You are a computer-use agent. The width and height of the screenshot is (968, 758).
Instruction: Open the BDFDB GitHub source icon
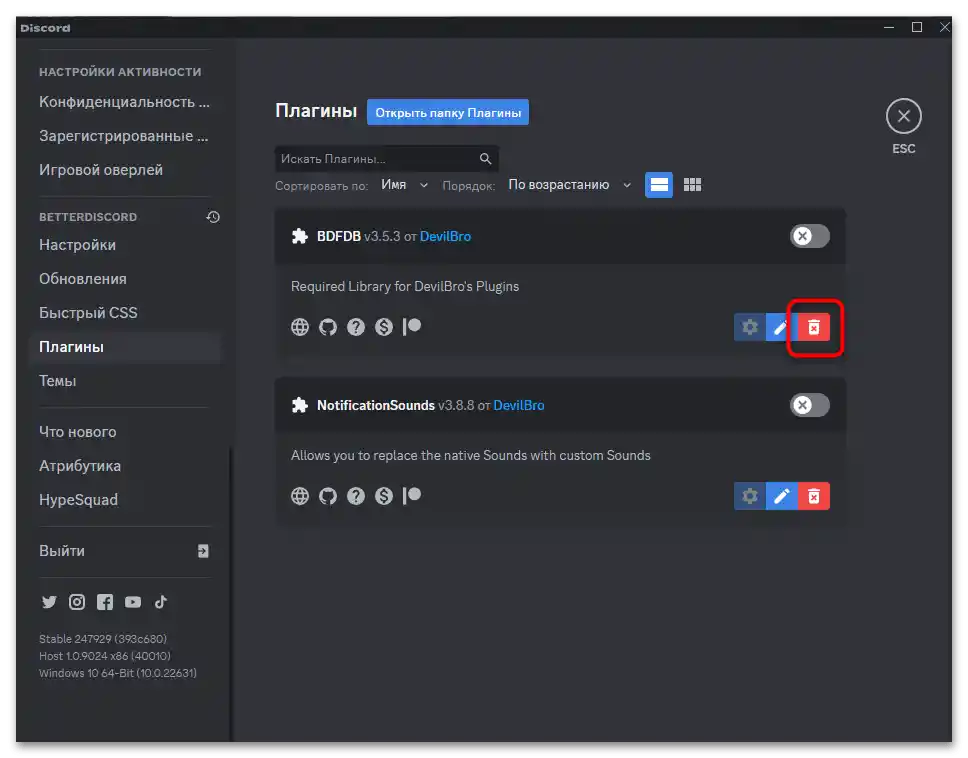coord(328,327)
